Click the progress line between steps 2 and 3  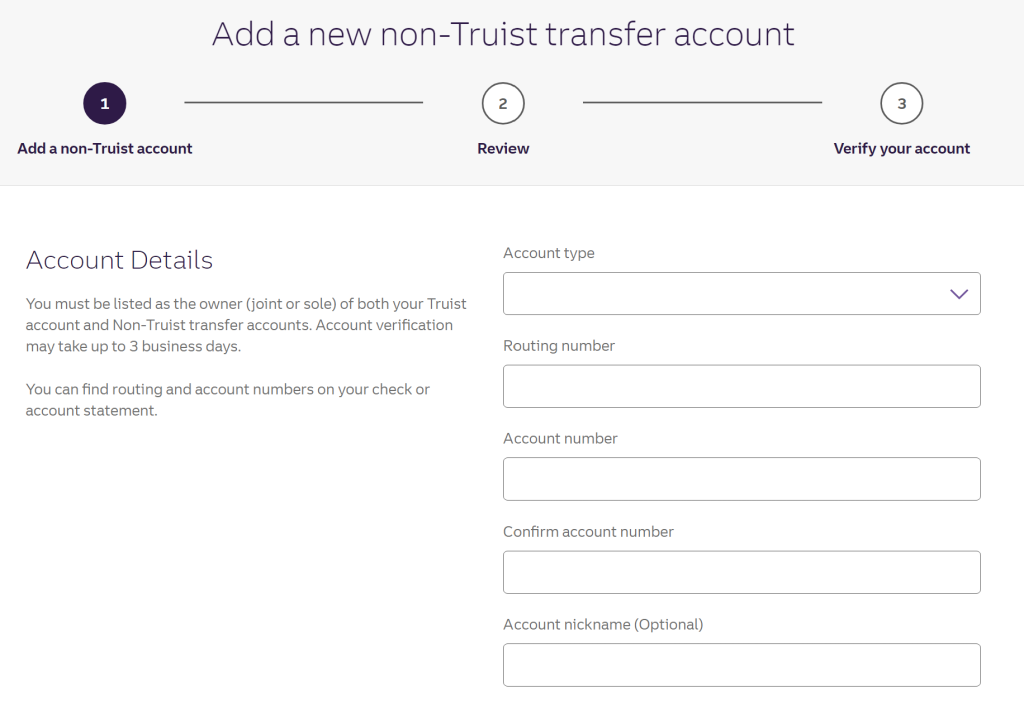pyautogui.click(x=702, y=102)
